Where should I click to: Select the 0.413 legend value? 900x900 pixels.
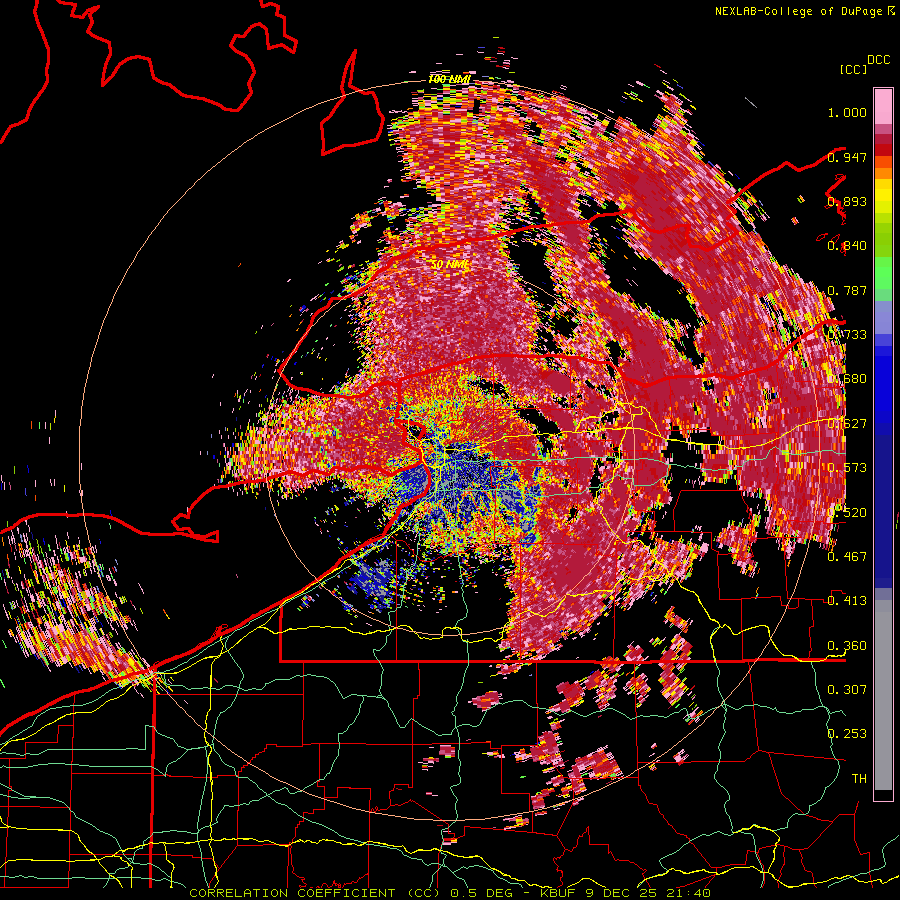pos(847,601)
